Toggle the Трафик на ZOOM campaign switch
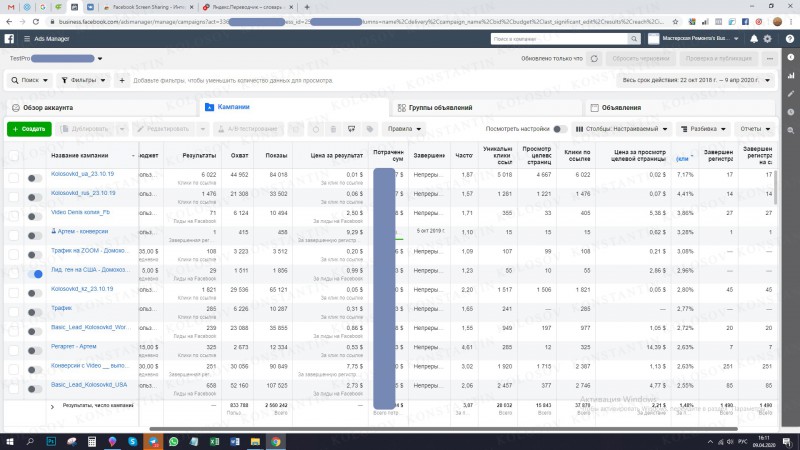The width and height of the screenshot is (800, 450). click(x=35, y=255)
